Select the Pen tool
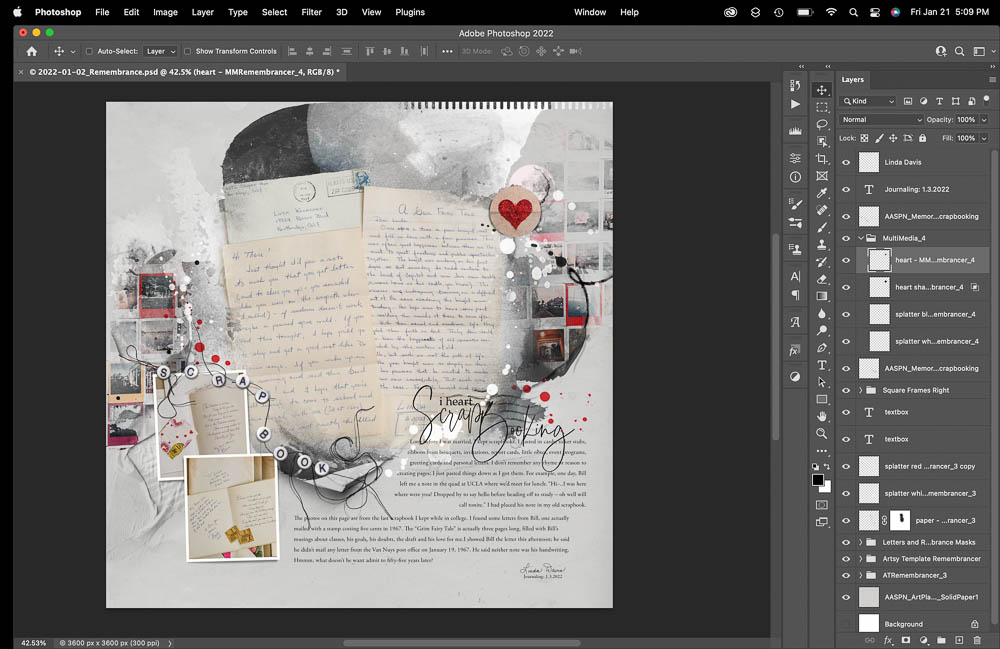Image resolution: width=1000 pixels, height=649 pixels. point(822,348)
